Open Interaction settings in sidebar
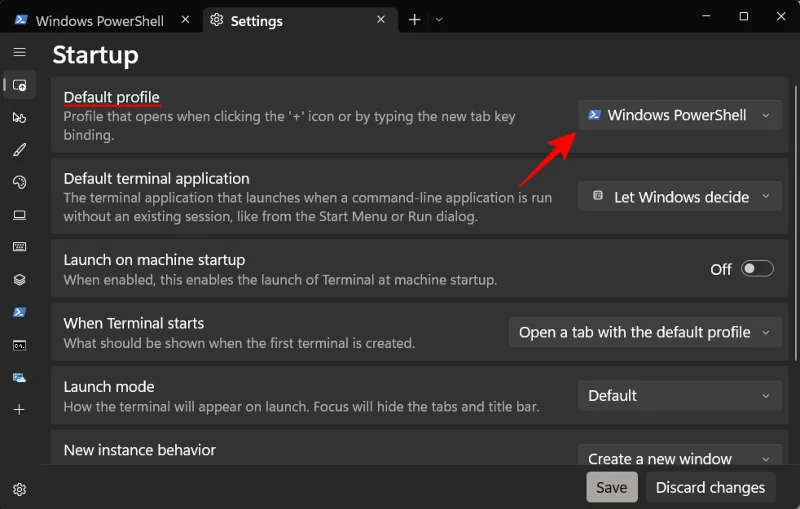The width and height of the screenshot is (800, 509). pyautogui.click(x=19, y=118)
